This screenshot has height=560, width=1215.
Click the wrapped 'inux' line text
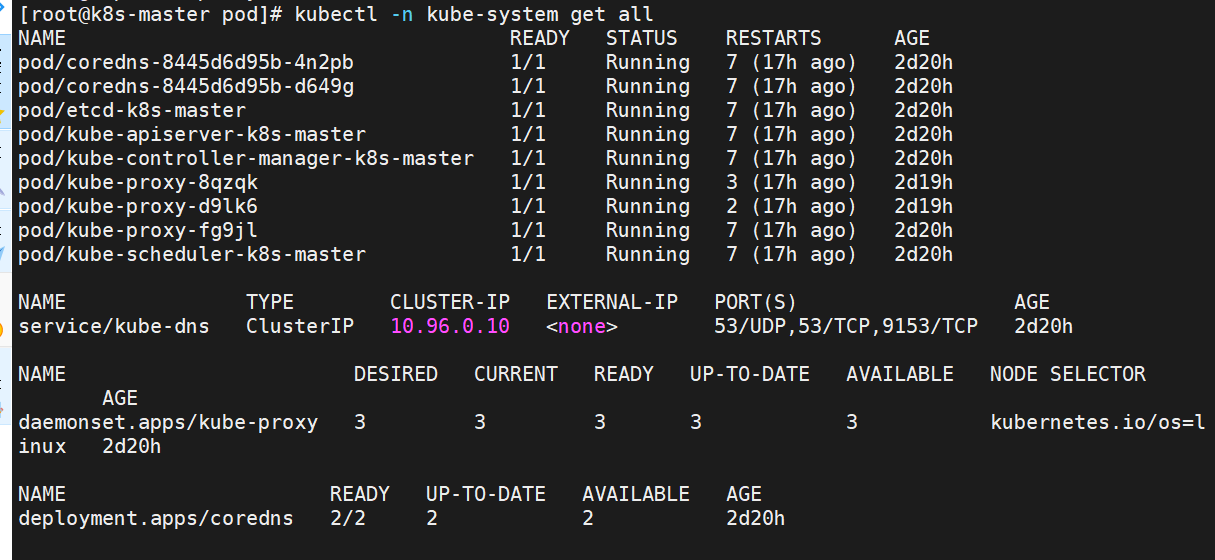coord(42,446)
